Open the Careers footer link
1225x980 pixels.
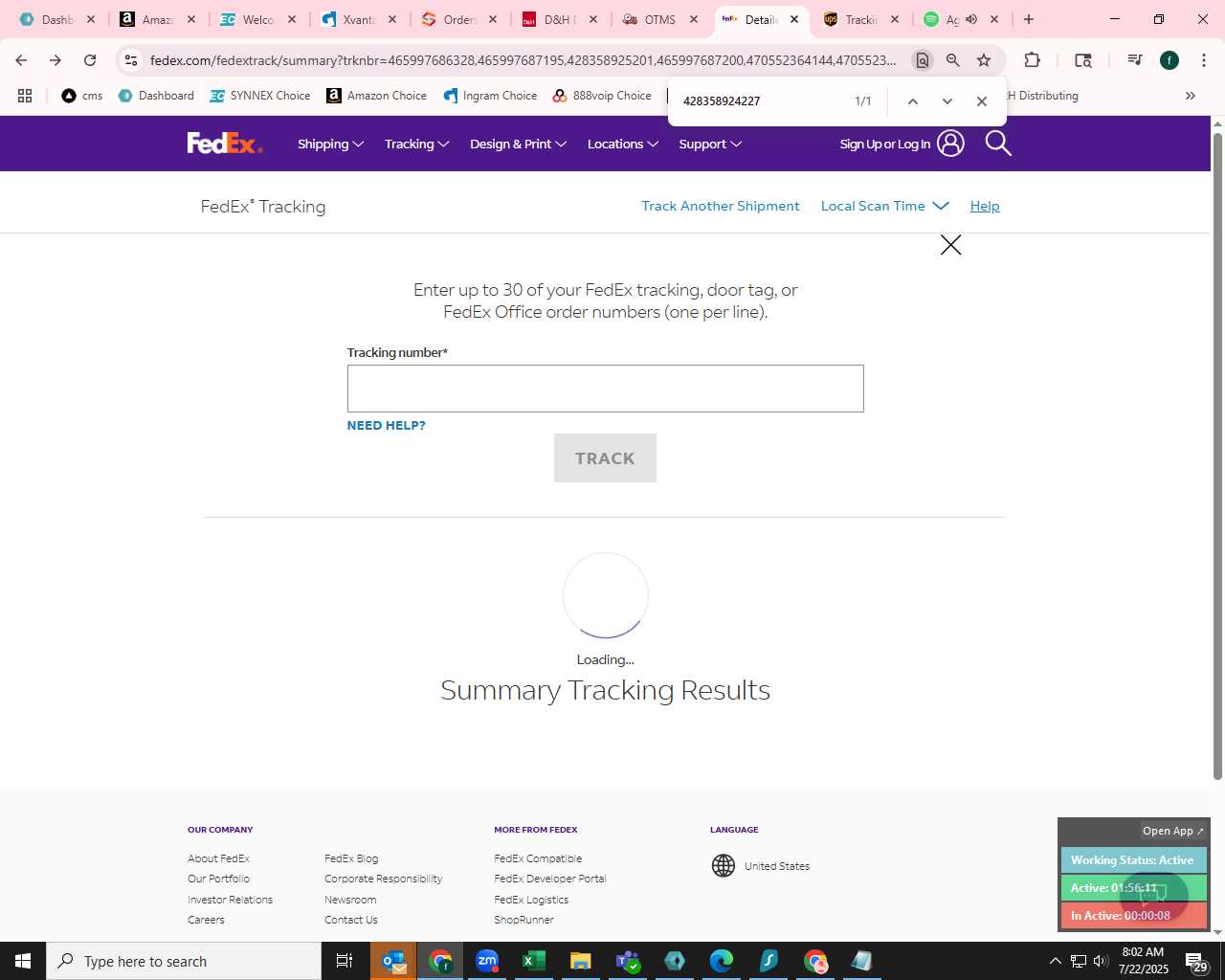click(x=206, y=920)
